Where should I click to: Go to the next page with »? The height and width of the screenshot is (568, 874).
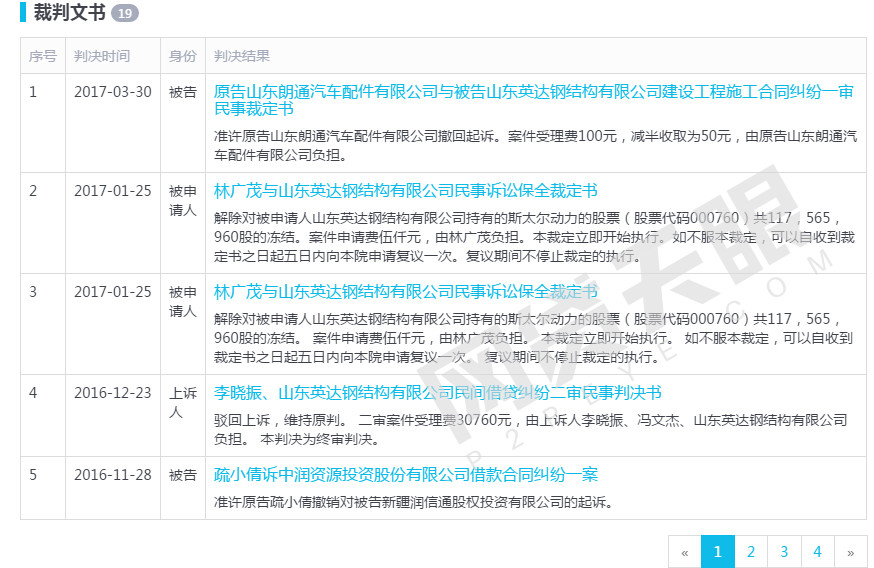(x=851, y=552)
